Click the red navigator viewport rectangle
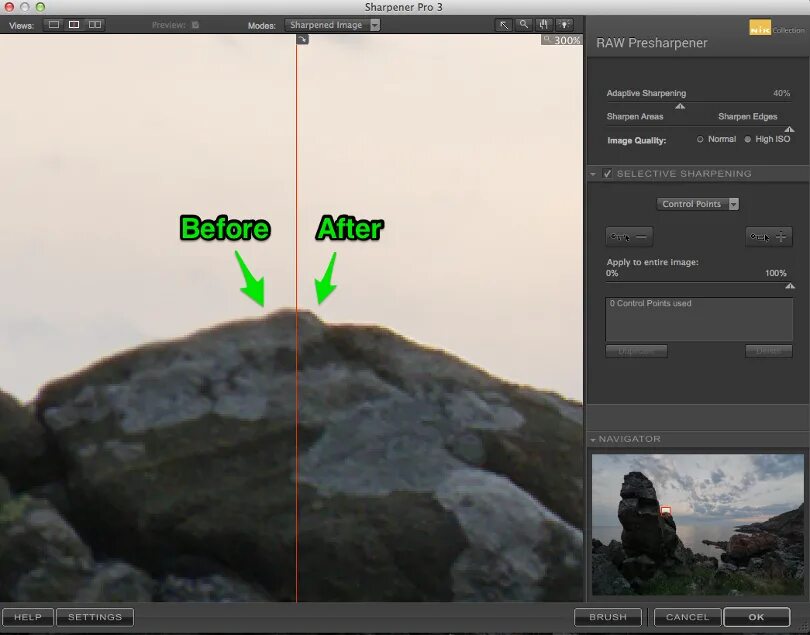Screen dimensions: 810x635 pos(666,510)
